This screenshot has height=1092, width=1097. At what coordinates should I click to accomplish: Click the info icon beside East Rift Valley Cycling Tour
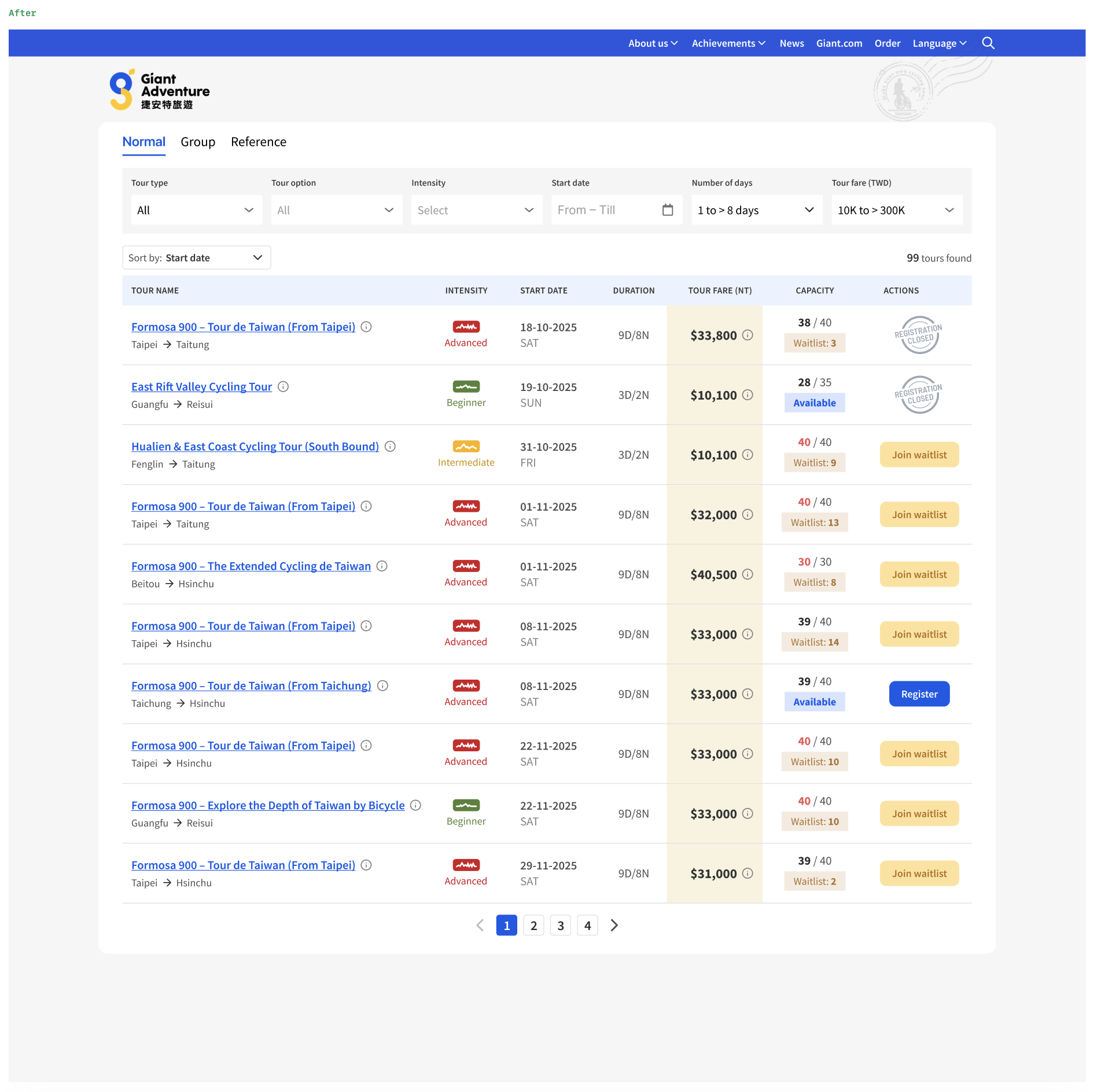[x=284, y=386]
